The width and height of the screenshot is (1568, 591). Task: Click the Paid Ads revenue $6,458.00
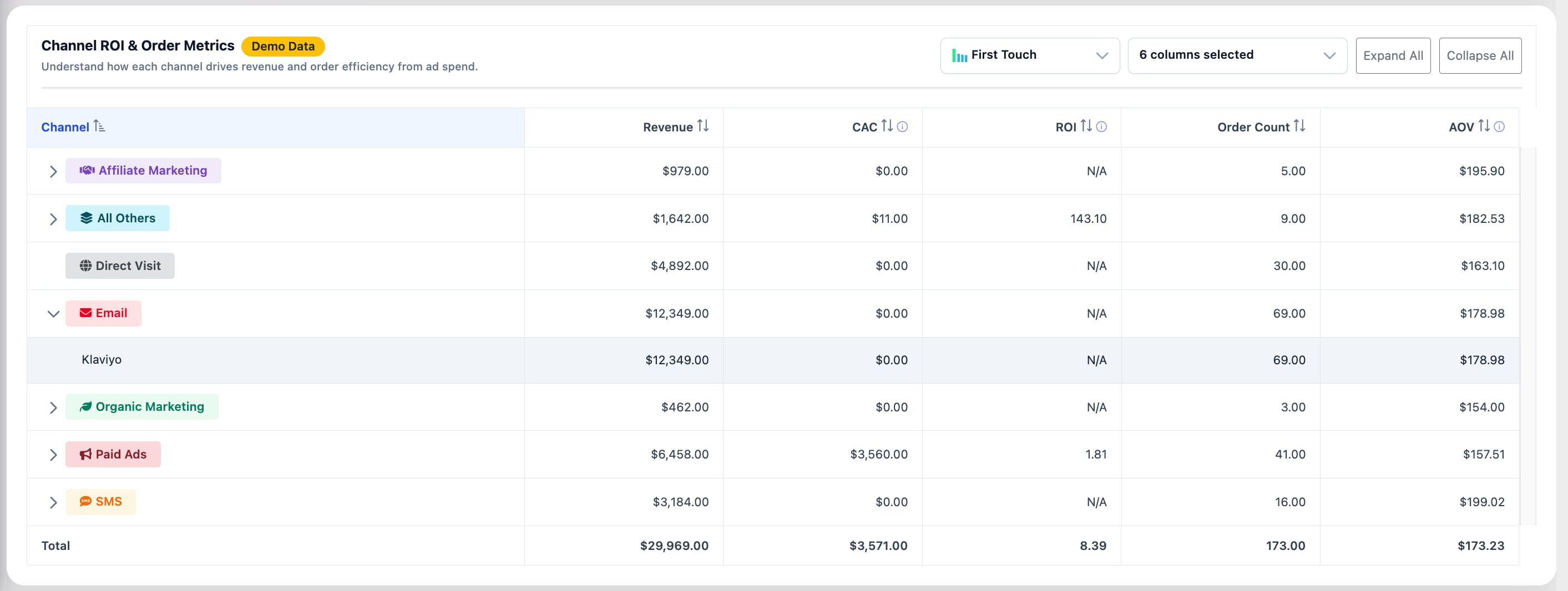pyautogui.click(x=679, y=454)
